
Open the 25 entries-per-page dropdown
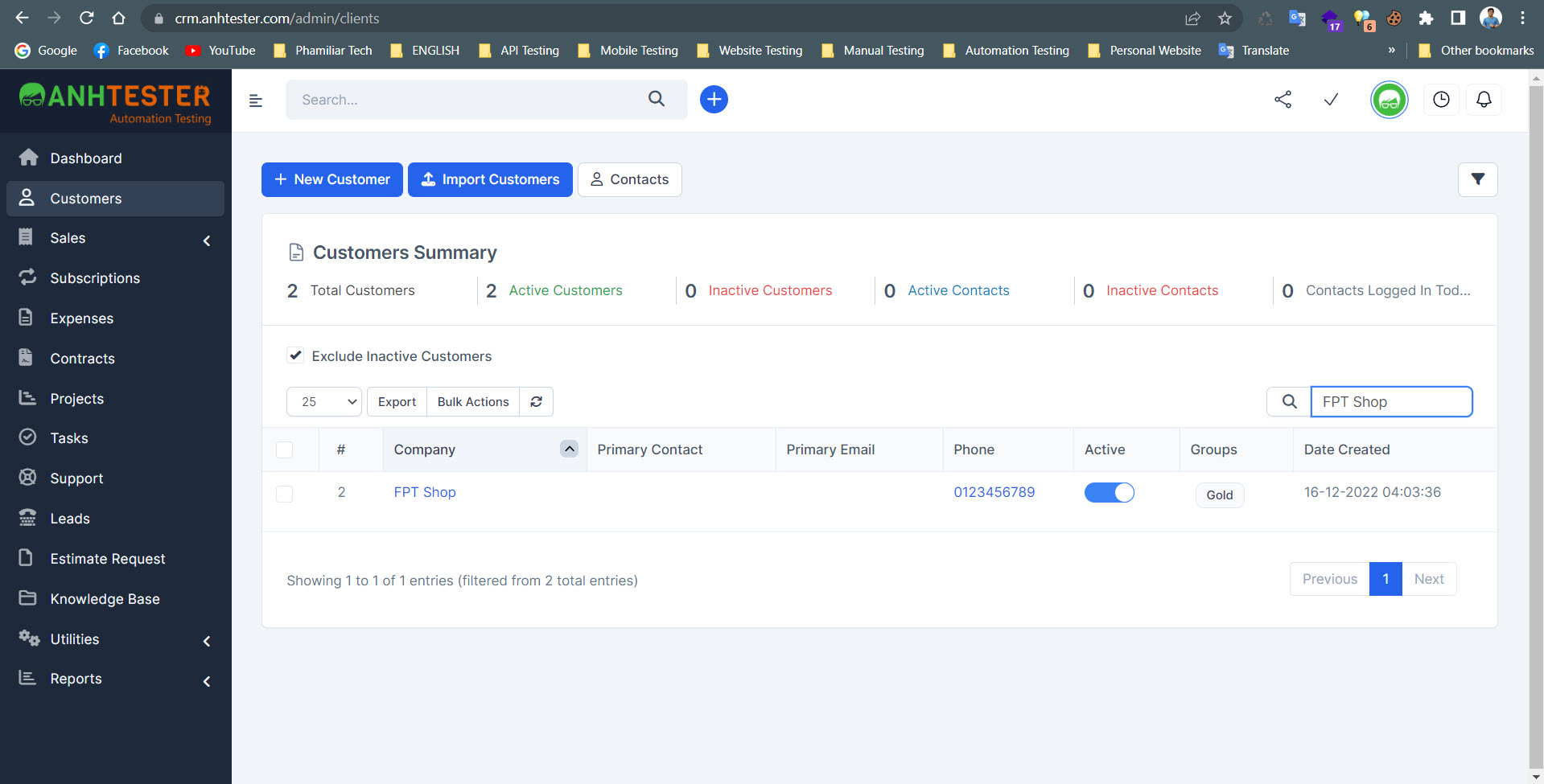[324, 401]
